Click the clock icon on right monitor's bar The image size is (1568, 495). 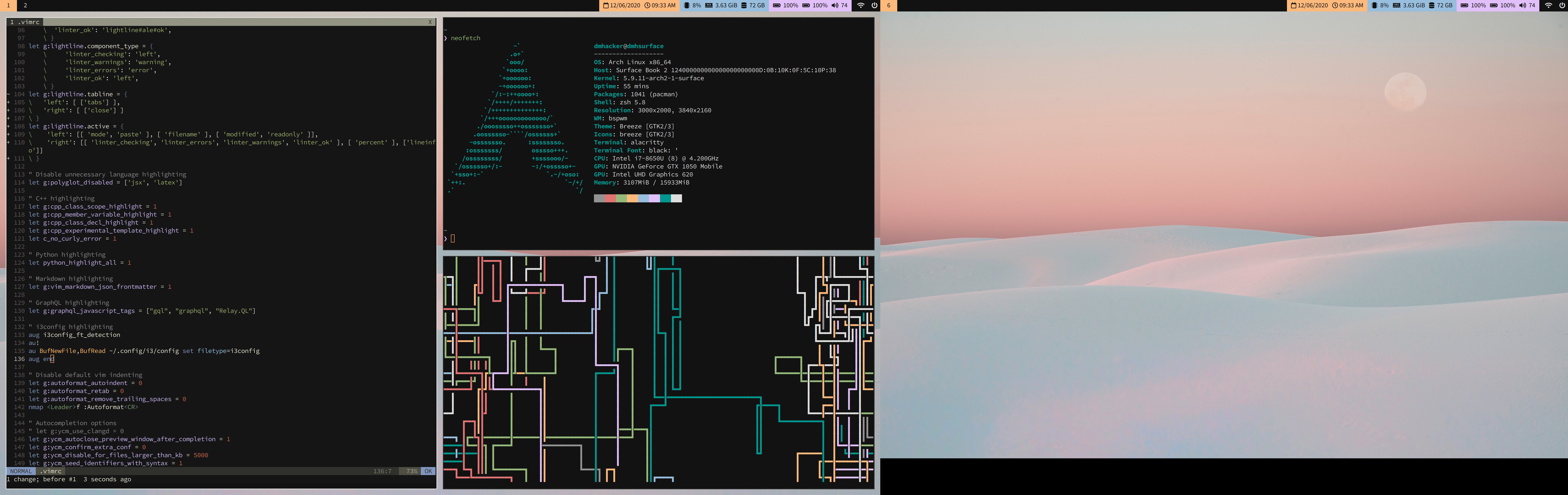pos(1335,5)
